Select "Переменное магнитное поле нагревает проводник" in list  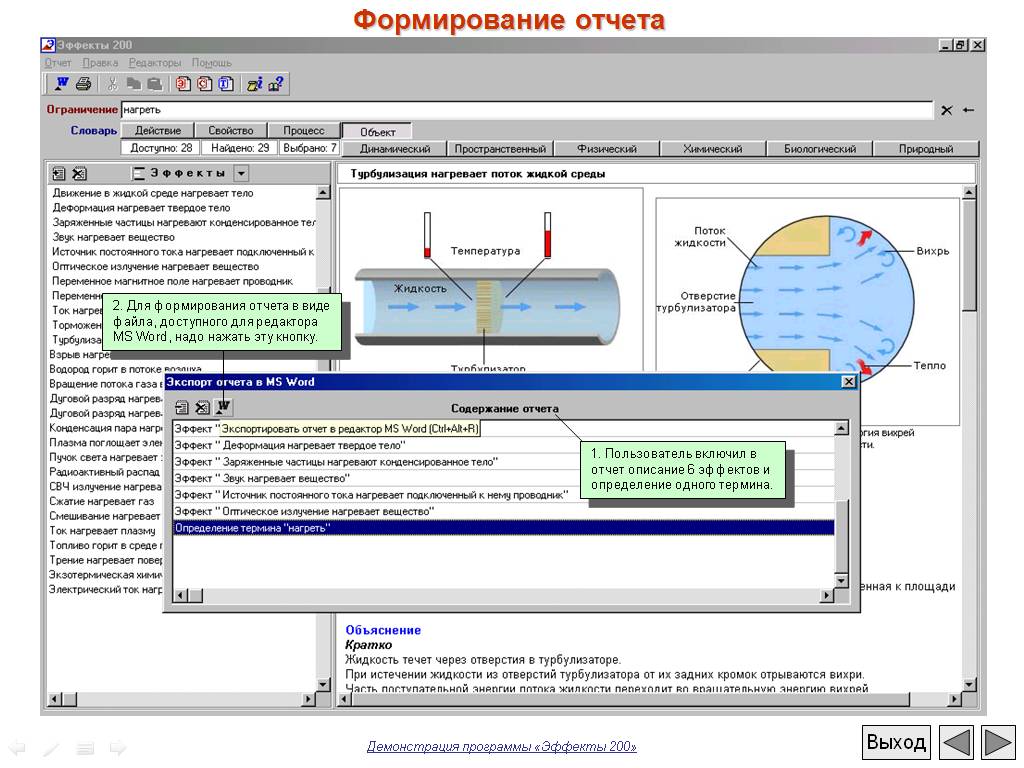pos(172,281)
